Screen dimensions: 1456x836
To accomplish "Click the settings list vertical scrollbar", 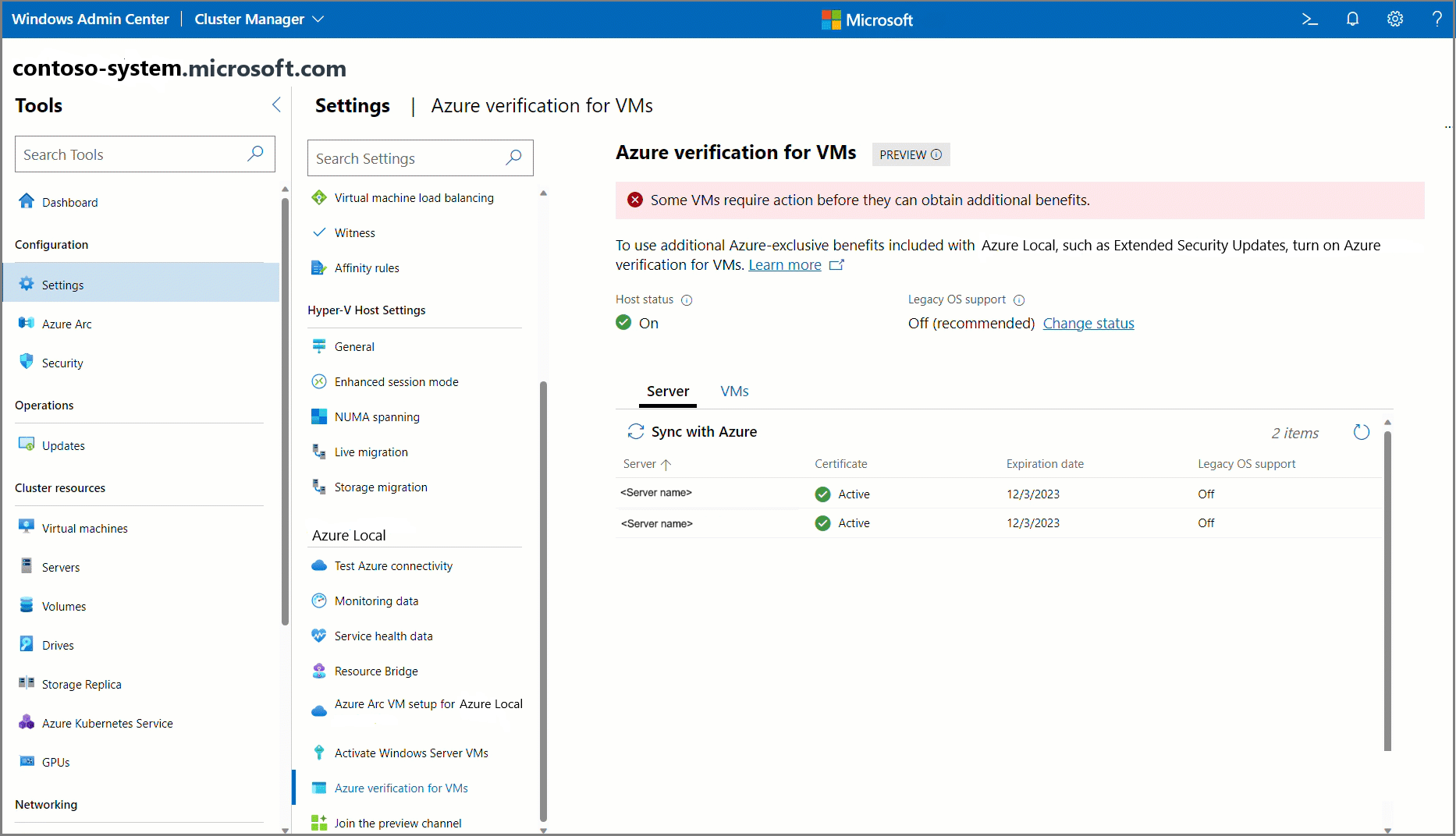I will coord(544,600).
